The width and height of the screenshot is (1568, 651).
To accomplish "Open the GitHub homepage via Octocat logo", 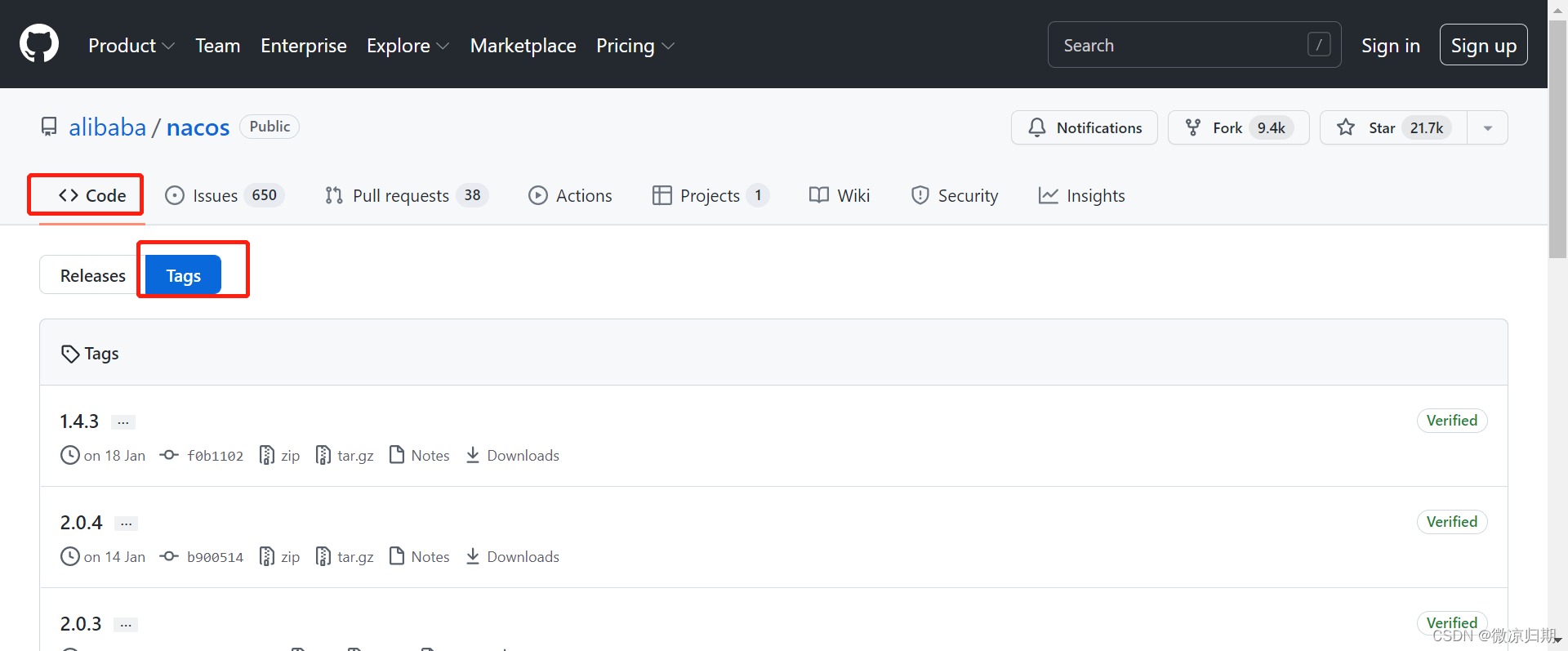I will point(39,44).
